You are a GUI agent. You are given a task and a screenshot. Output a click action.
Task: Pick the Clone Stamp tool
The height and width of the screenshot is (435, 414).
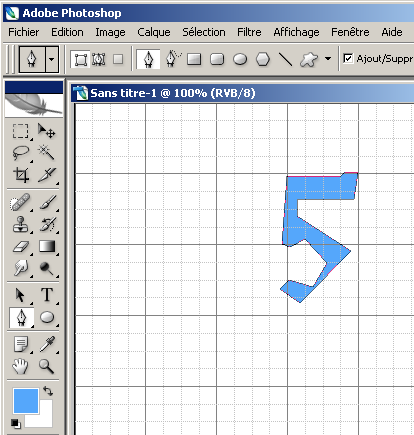(x=20, y=224)
